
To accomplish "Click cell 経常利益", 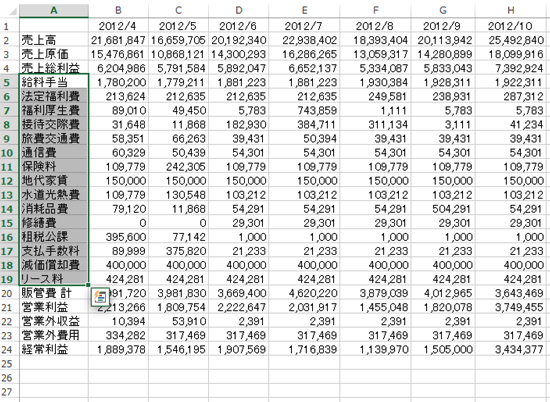I will 54,349.
